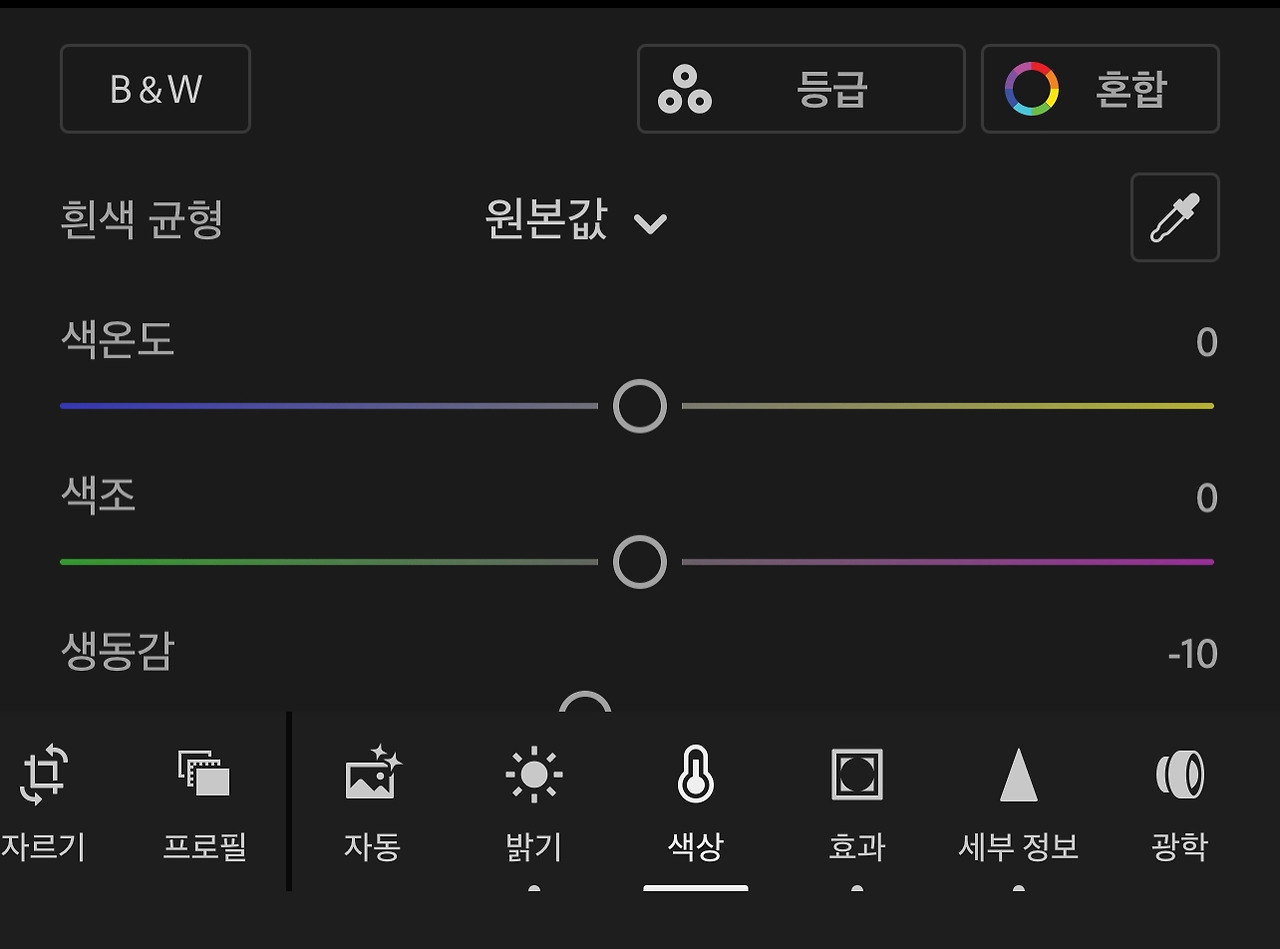Click the 색온도 temperature slider handle
1280x949 pixels.
[639, 406]
